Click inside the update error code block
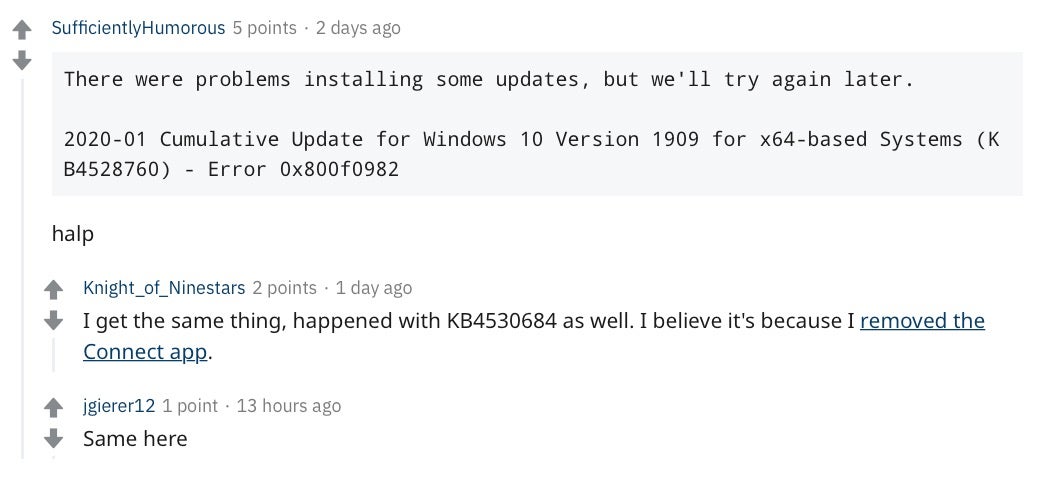 tap(537, 124)
